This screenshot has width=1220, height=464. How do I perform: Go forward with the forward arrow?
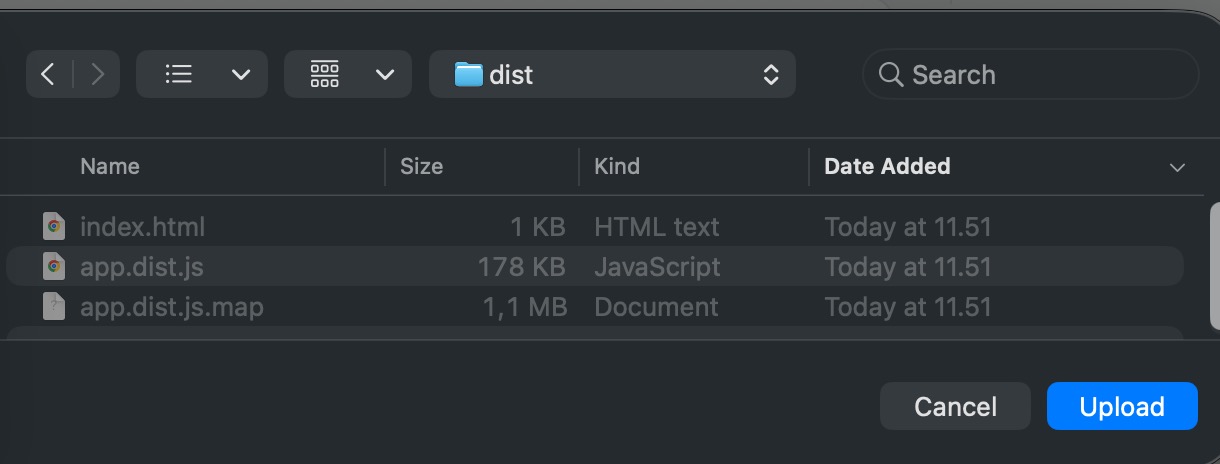tap(98, 74)
